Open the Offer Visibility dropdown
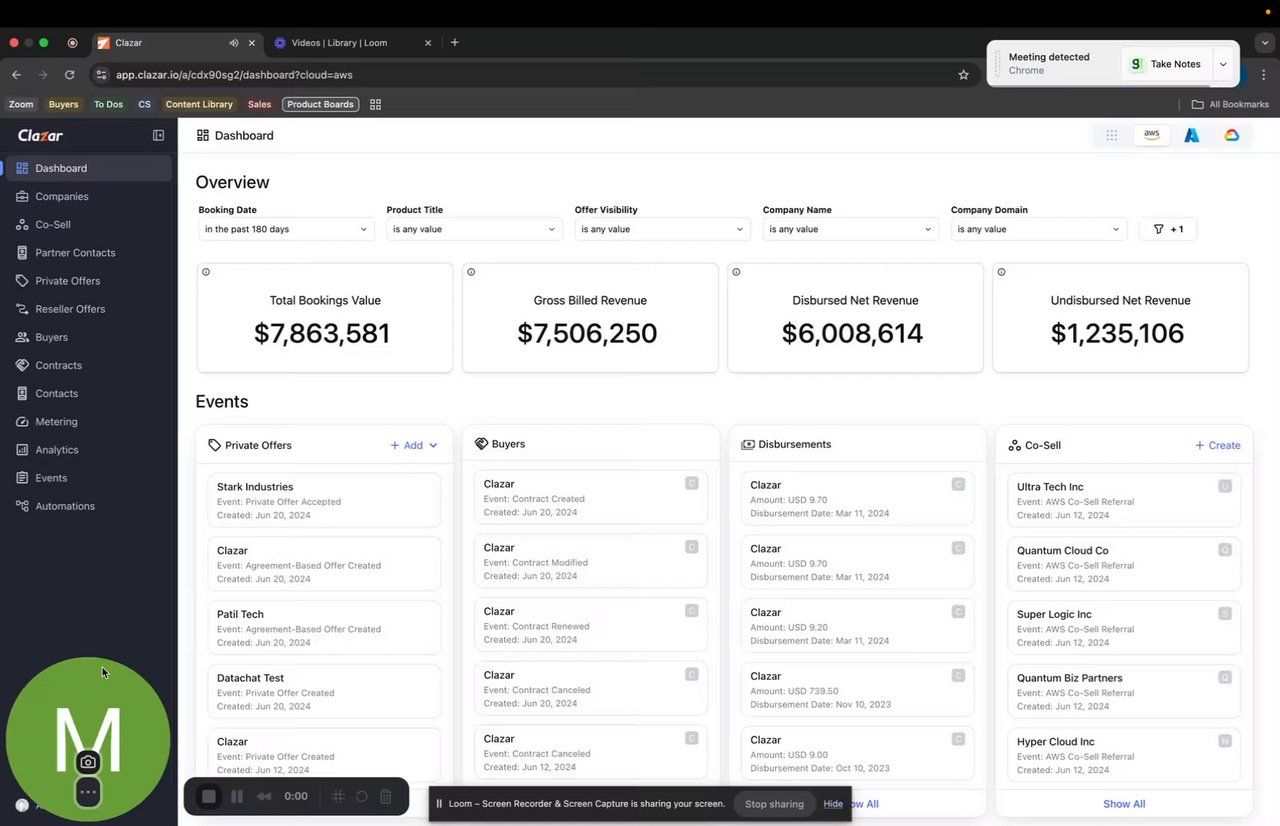Viewport: 1280px width, 826px height. (662, 229)
